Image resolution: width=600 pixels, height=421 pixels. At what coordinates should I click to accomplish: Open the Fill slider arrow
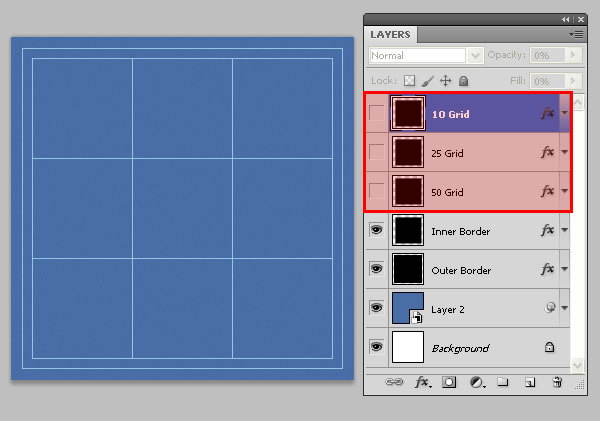pyautogui.click(x=573, y=81)
